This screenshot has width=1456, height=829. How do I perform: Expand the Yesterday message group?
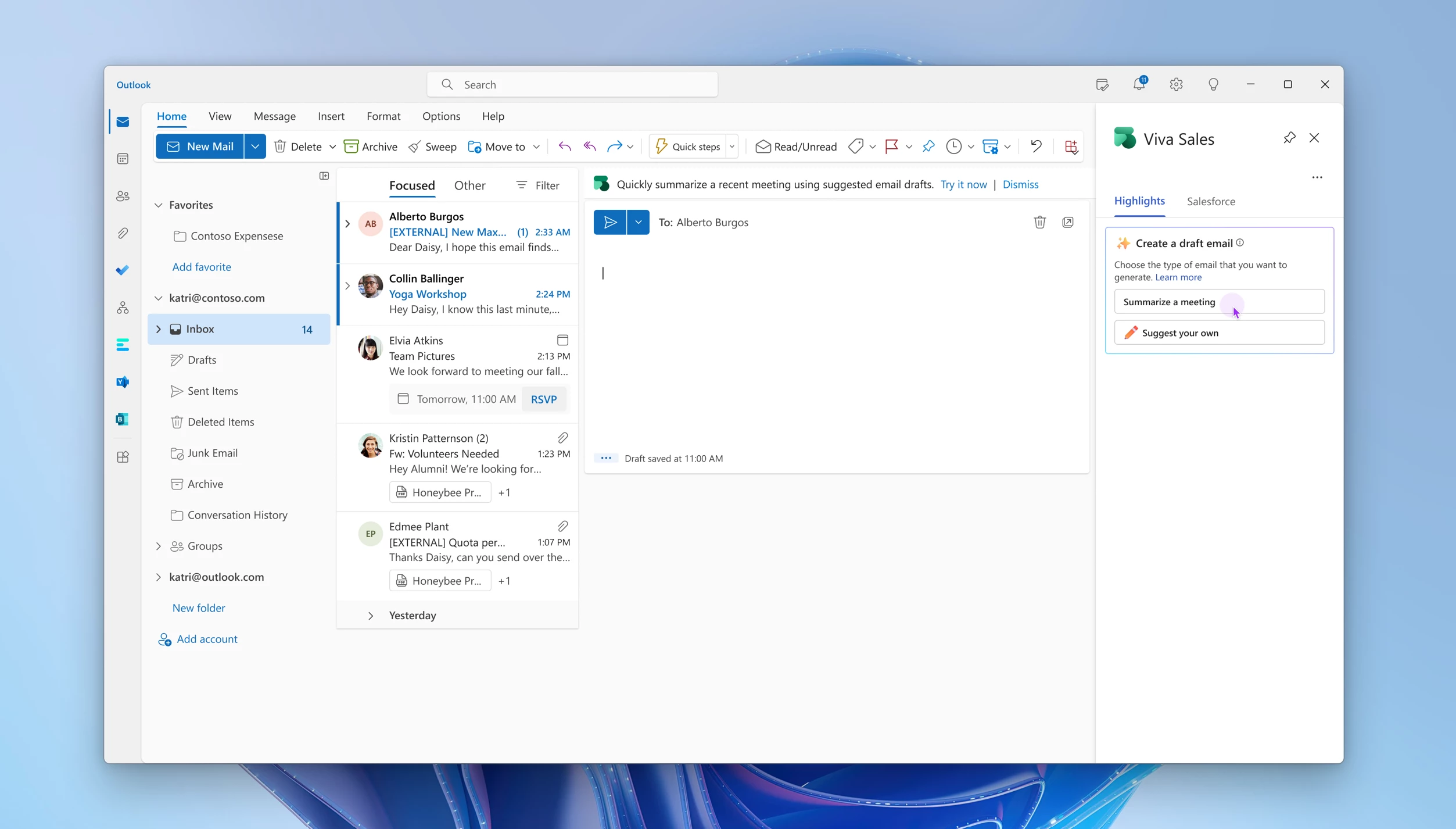371,616
